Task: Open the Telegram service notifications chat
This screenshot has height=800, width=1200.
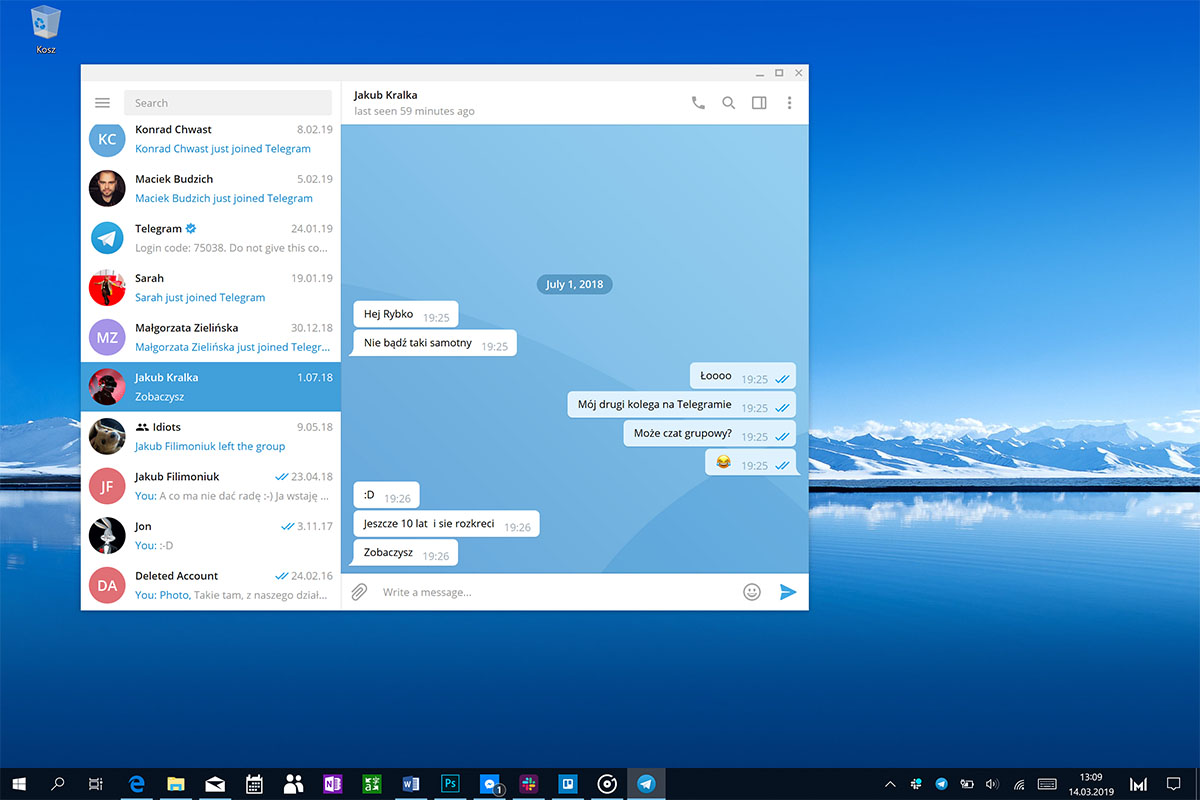Action: coord(211,238)
